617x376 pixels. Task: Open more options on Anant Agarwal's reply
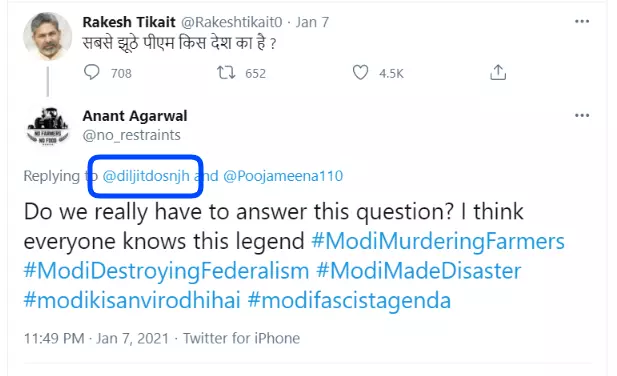pyautogui.click(x=582, y=115)
